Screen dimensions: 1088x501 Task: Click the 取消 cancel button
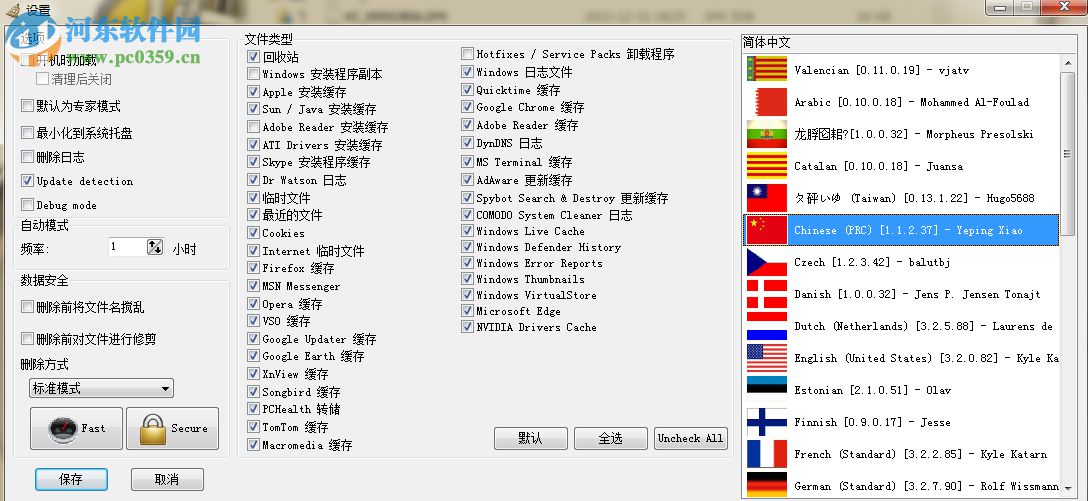tap(167, 479)
